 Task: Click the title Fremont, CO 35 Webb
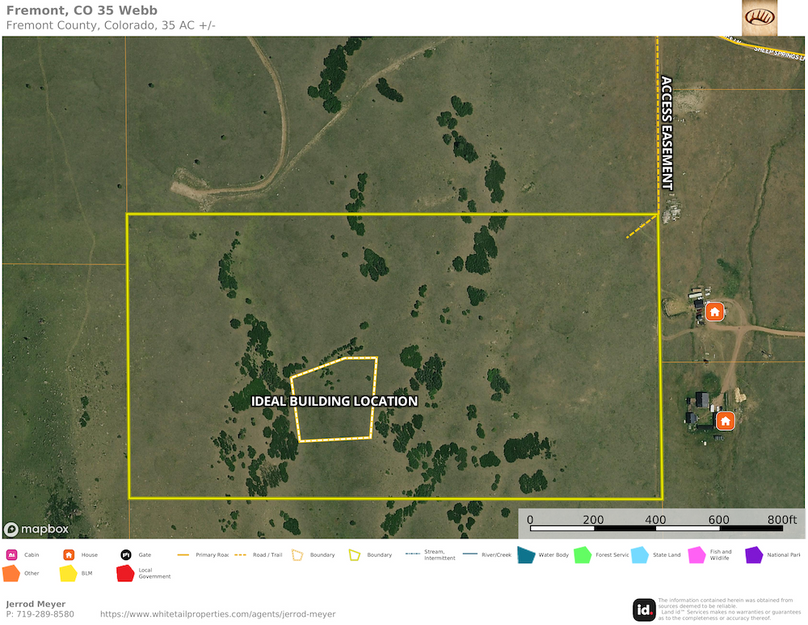(82, 10)
